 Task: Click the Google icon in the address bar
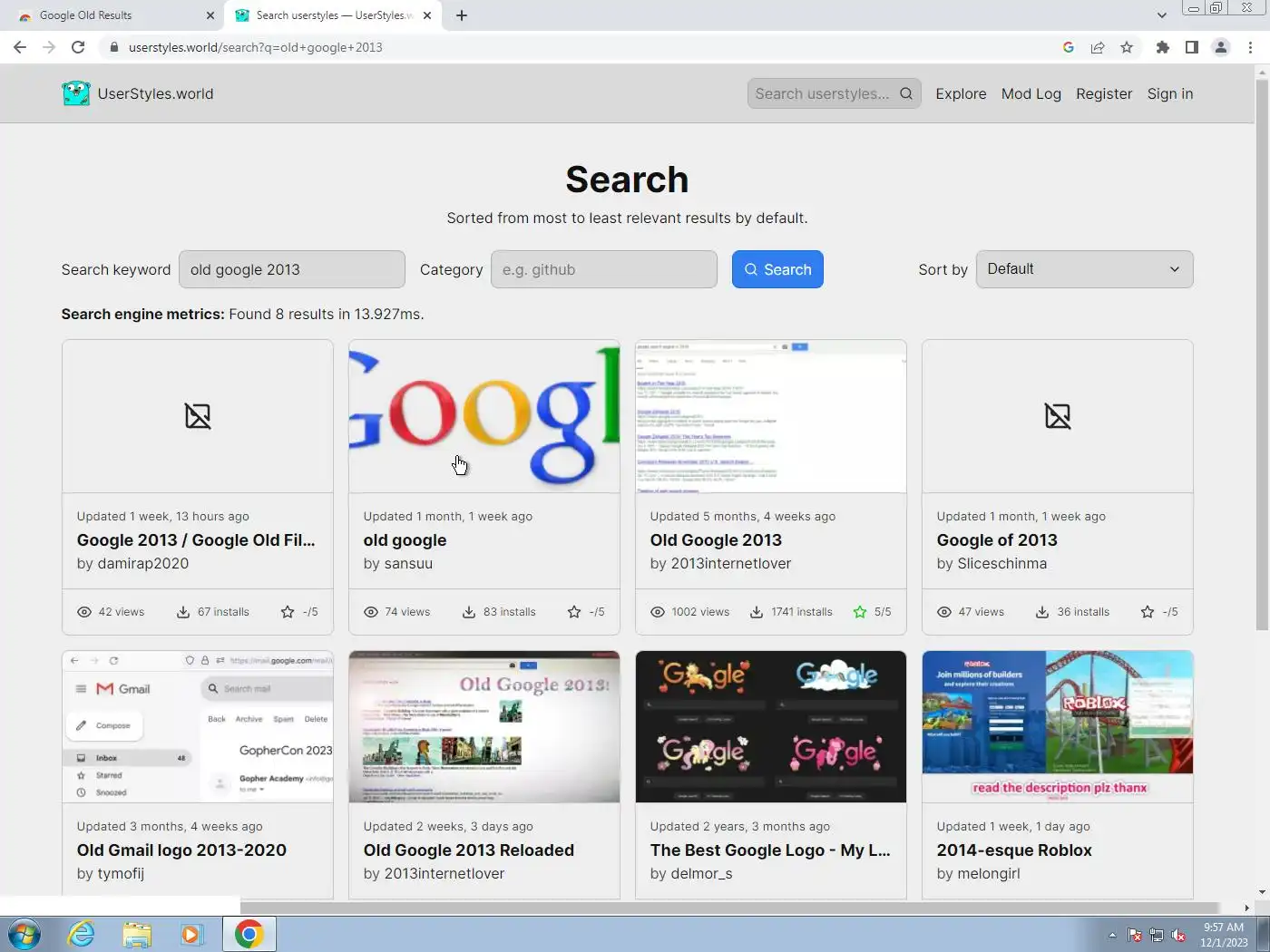click(x=1069, y=47)
